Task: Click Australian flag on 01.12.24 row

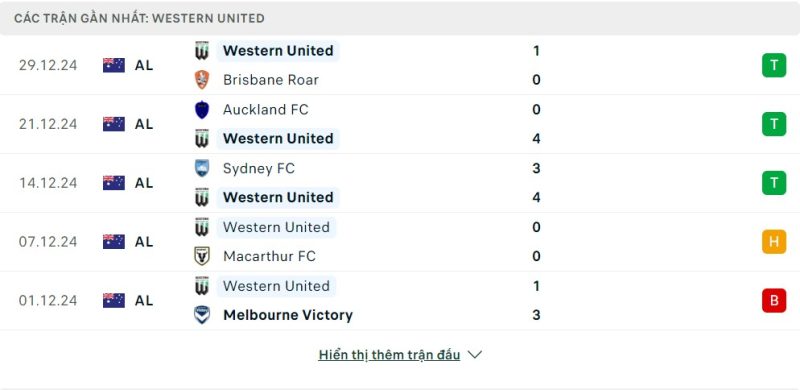Action: pos(114,300)
